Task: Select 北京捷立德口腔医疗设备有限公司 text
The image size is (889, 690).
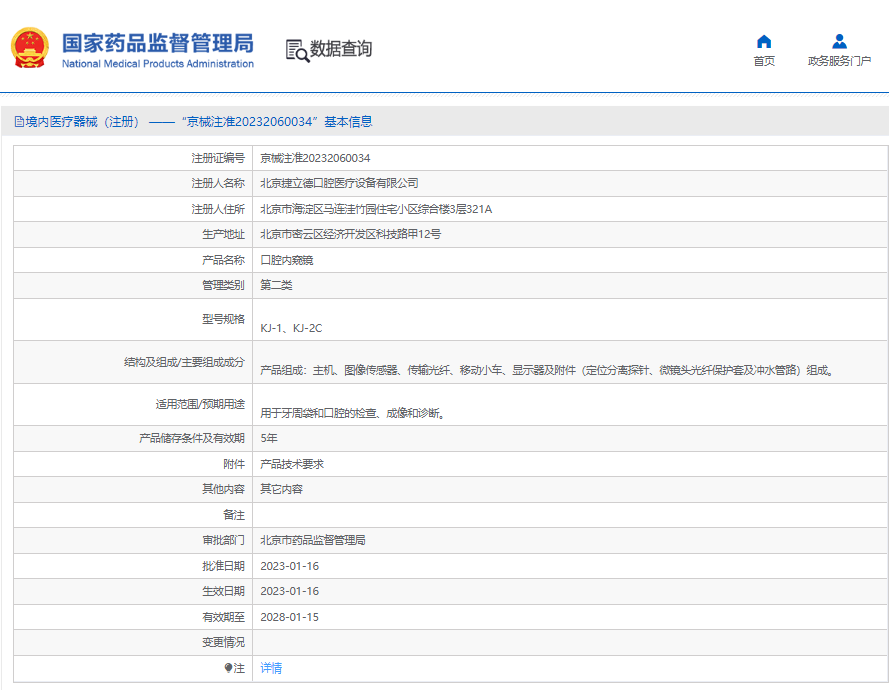Action: click(x=339, y=183)
